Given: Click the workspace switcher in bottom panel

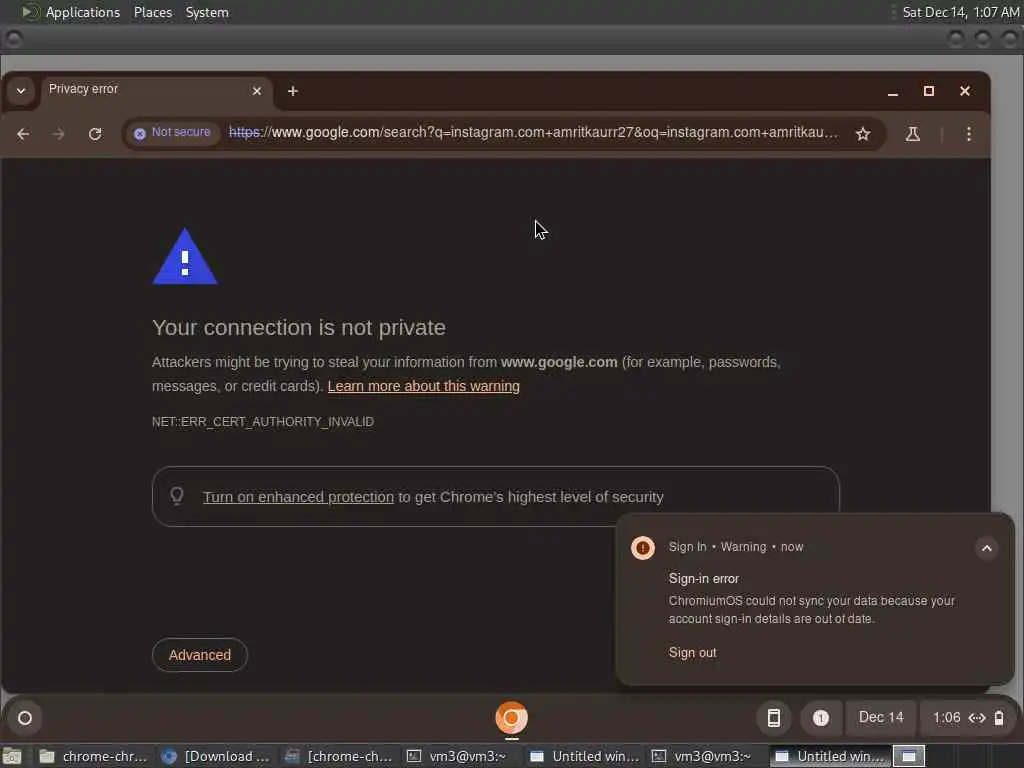Looking at the screenshot, I should (909, 756).
